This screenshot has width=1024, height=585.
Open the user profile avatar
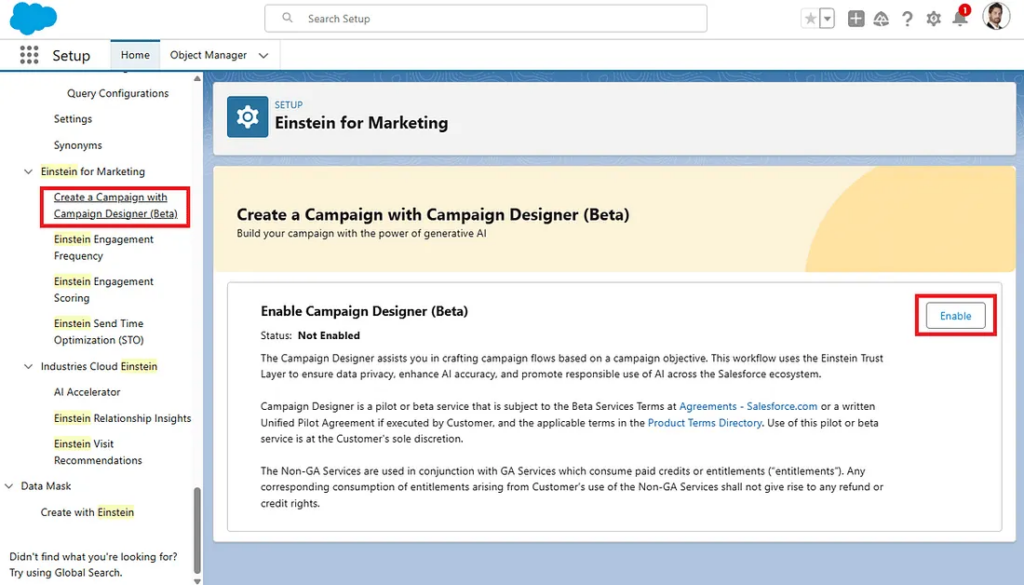click(996, 16)
